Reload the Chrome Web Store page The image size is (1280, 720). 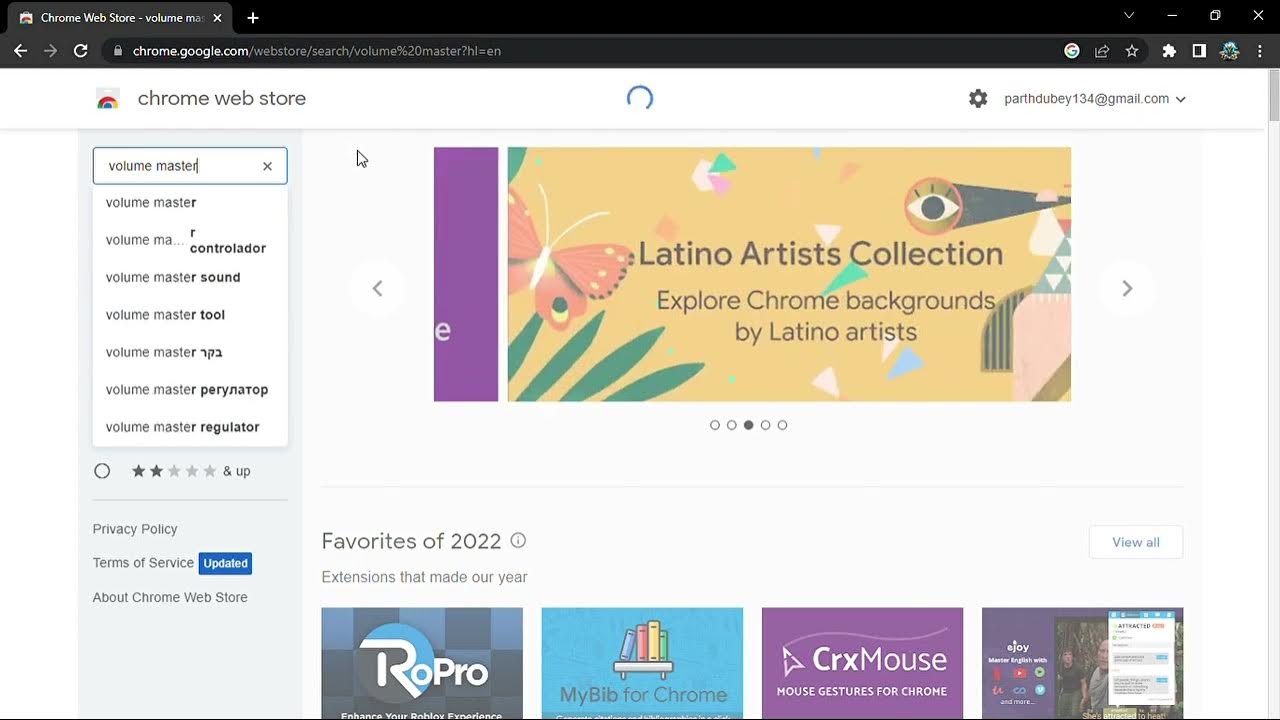(81, 51)
